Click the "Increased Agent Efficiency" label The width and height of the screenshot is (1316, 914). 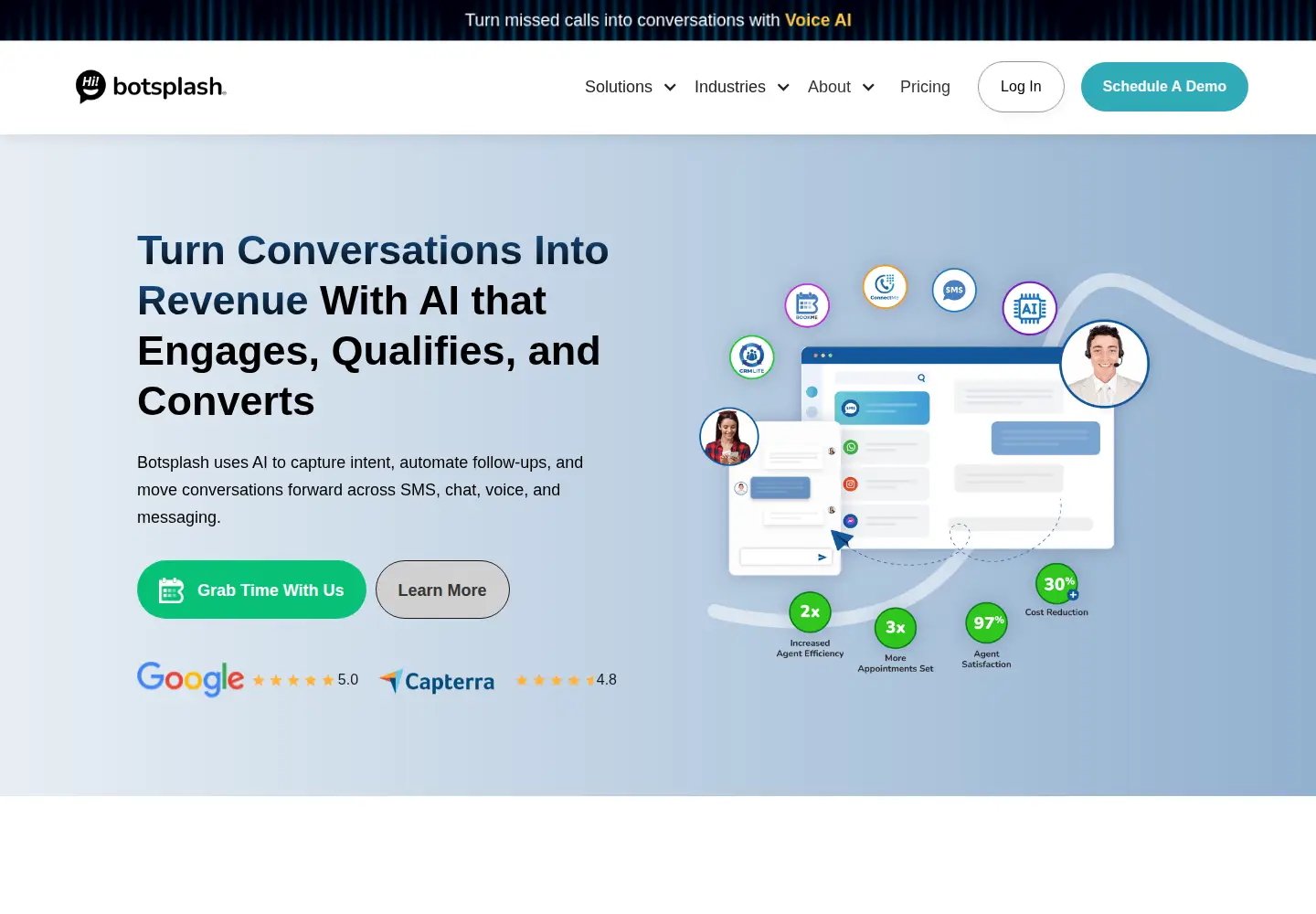(x=810, y=648)
